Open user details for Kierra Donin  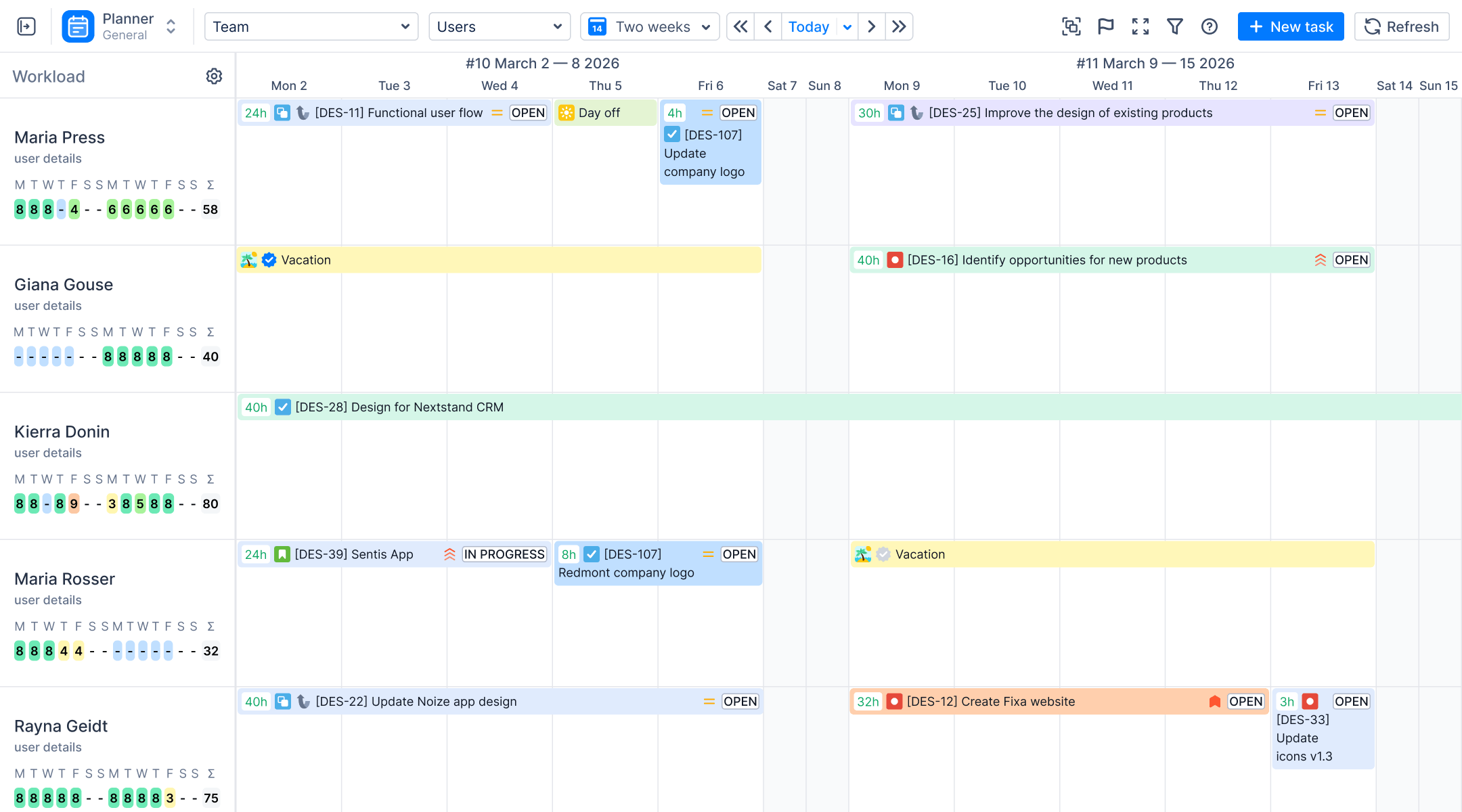pyautogui.click(x=48, y=453)
